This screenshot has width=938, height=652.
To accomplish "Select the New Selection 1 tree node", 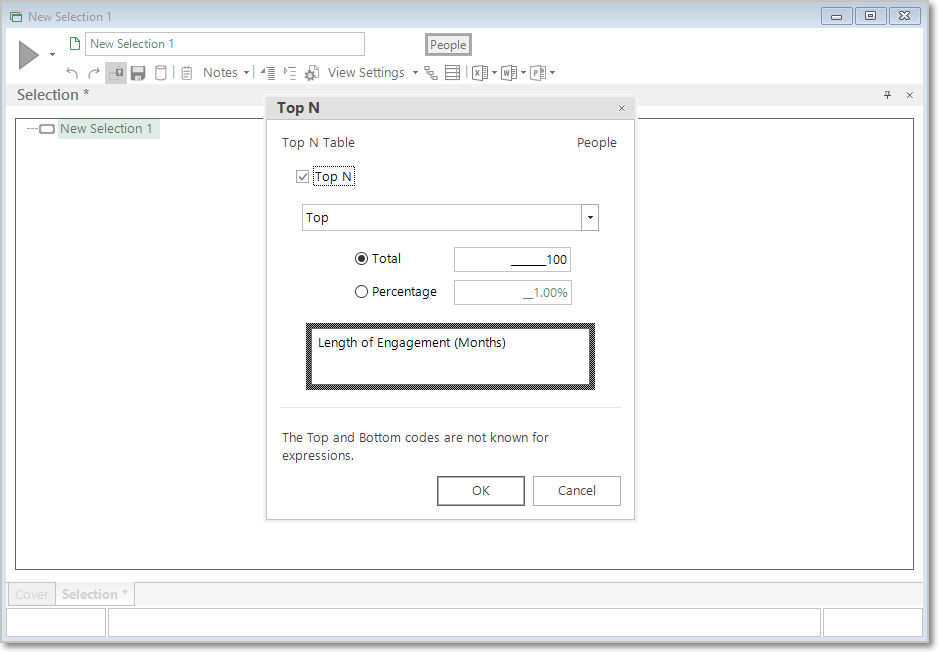I will coord(106,129).
